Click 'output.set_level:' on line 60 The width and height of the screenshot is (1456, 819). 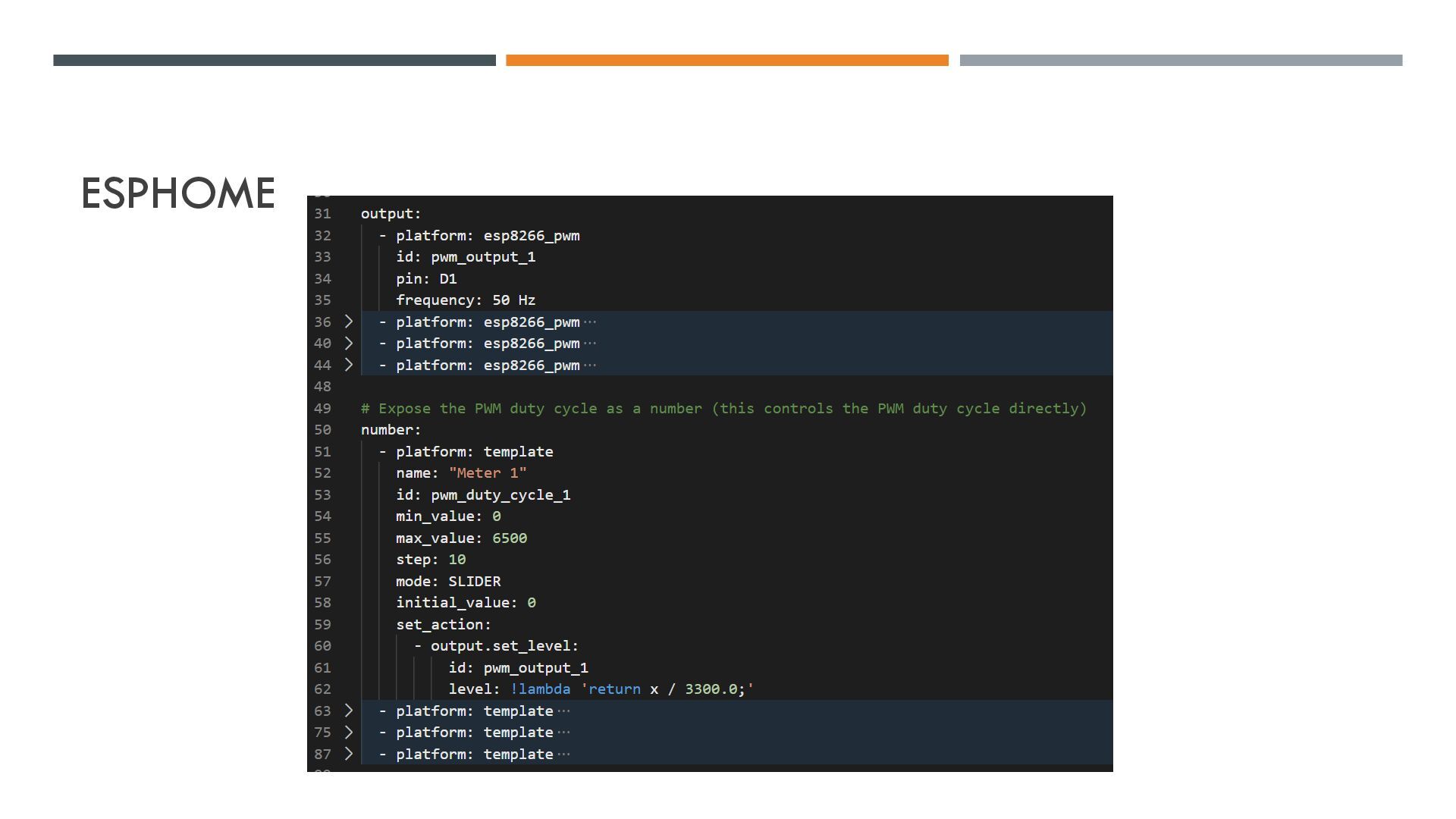click(504, 646)
